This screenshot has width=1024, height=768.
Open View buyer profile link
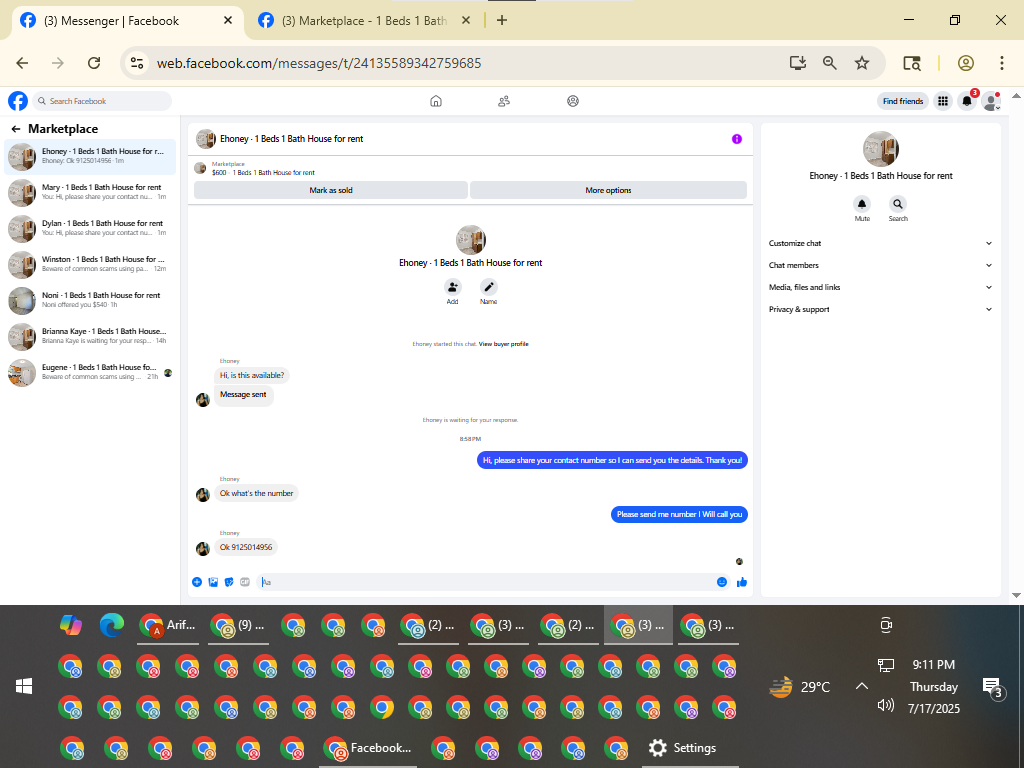(504, 344)
